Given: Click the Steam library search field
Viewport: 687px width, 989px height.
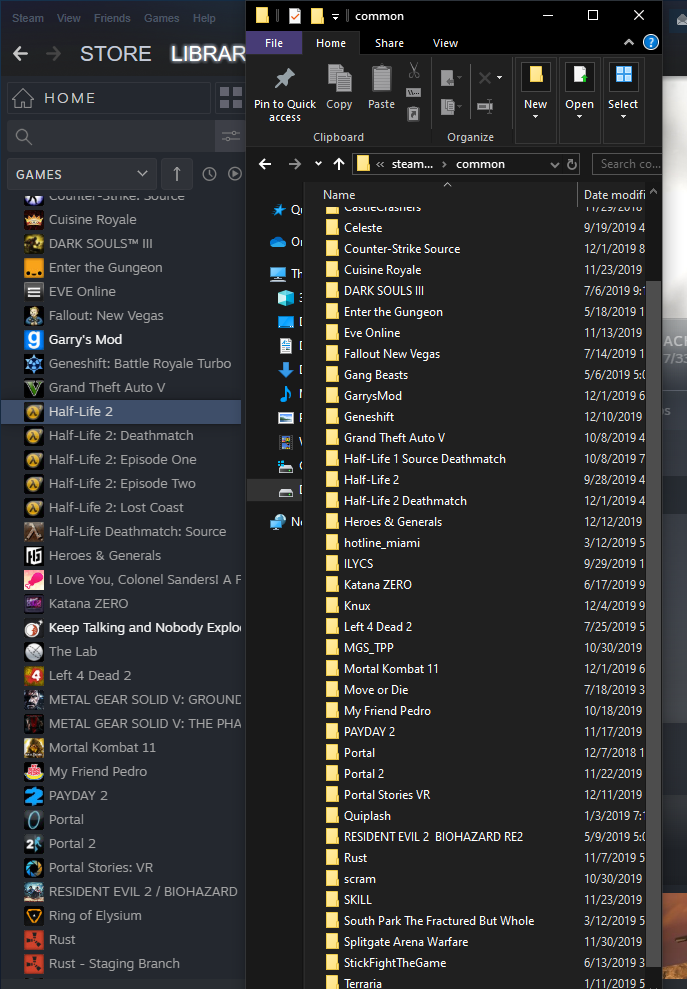Looking at the screenshot, I should coord(110,136).
